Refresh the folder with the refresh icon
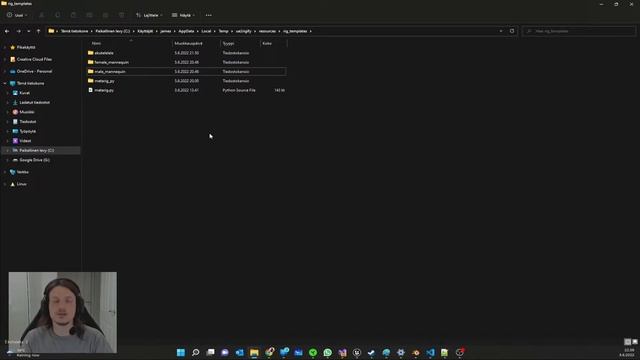 (512, 31)
